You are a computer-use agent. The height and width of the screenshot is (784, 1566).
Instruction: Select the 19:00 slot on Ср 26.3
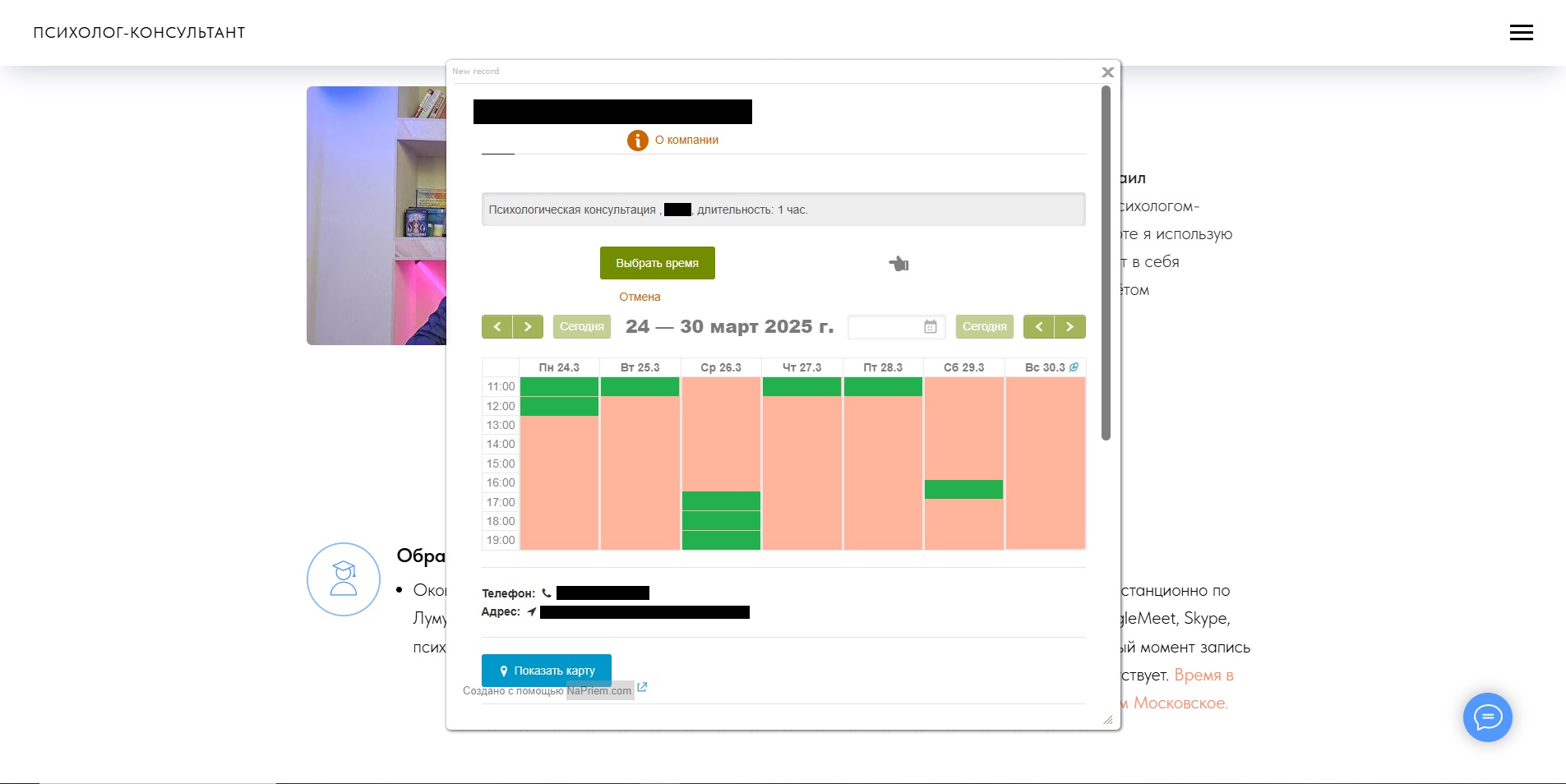click(x=721, y=540)
